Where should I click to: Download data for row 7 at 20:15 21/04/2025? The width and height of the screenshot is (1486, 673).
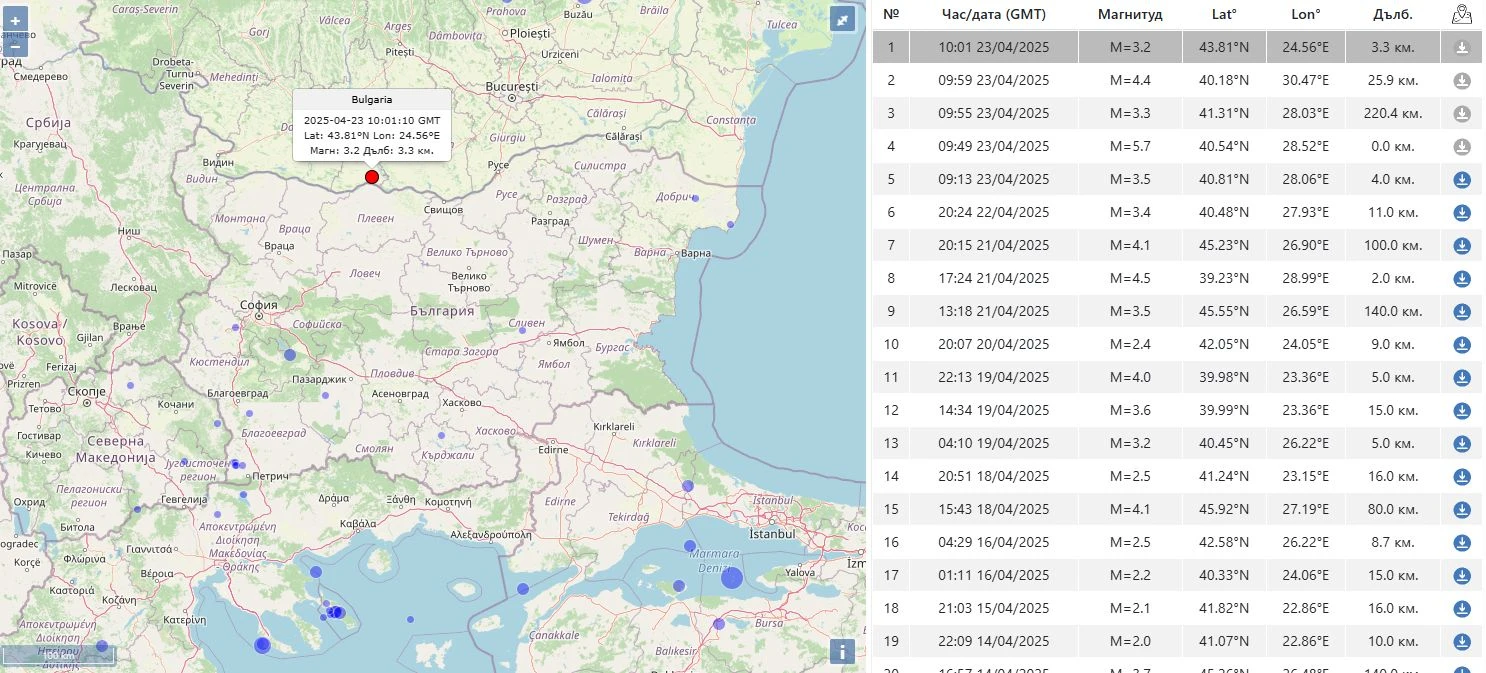(x=1462, y=246)
